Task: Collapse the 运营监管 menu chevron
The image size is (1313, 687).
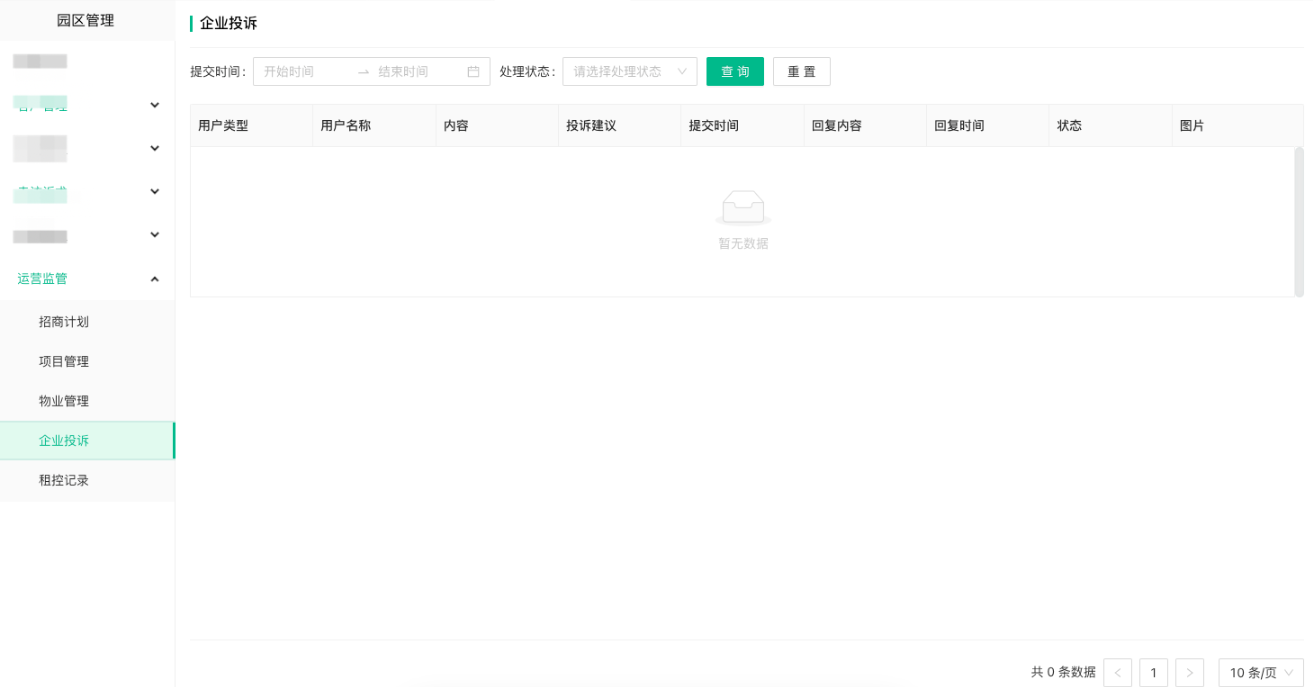Action: tap(155, 279)
